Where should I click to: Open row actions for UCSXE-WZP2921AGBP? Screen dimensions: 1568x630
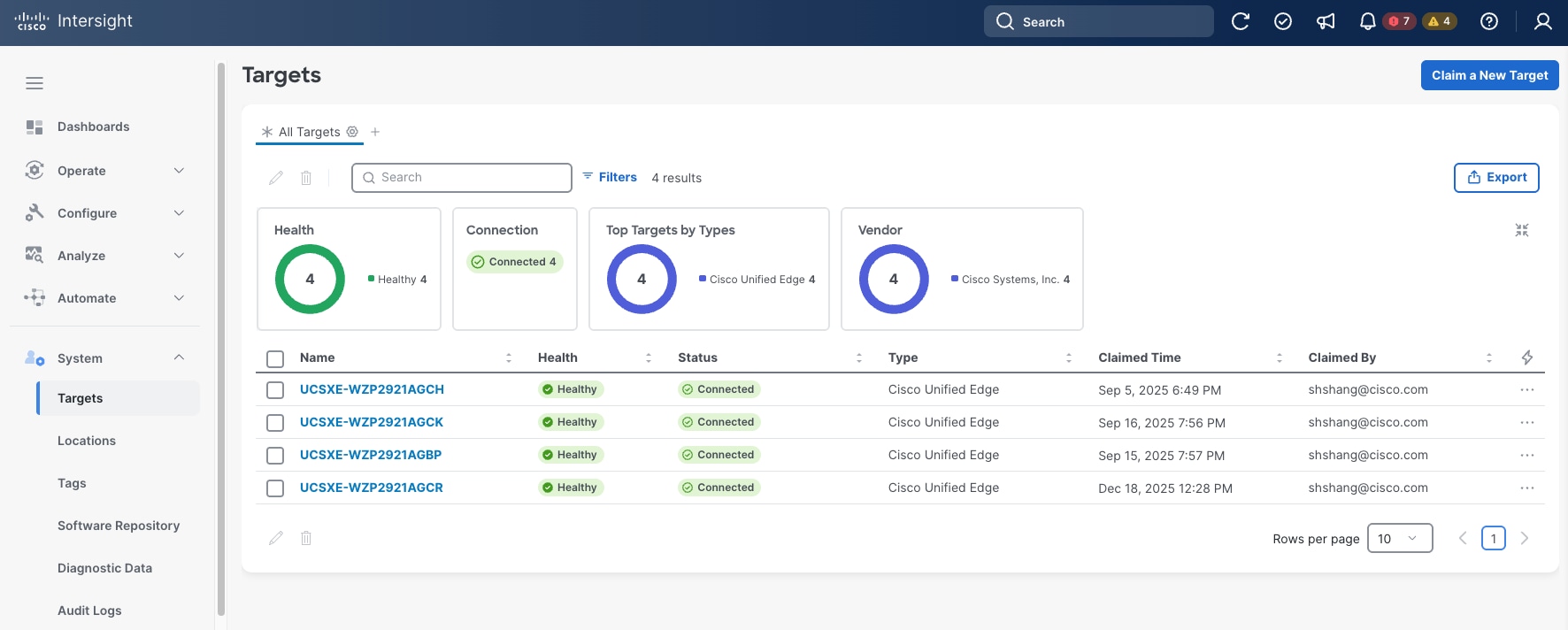point(1527,455)
